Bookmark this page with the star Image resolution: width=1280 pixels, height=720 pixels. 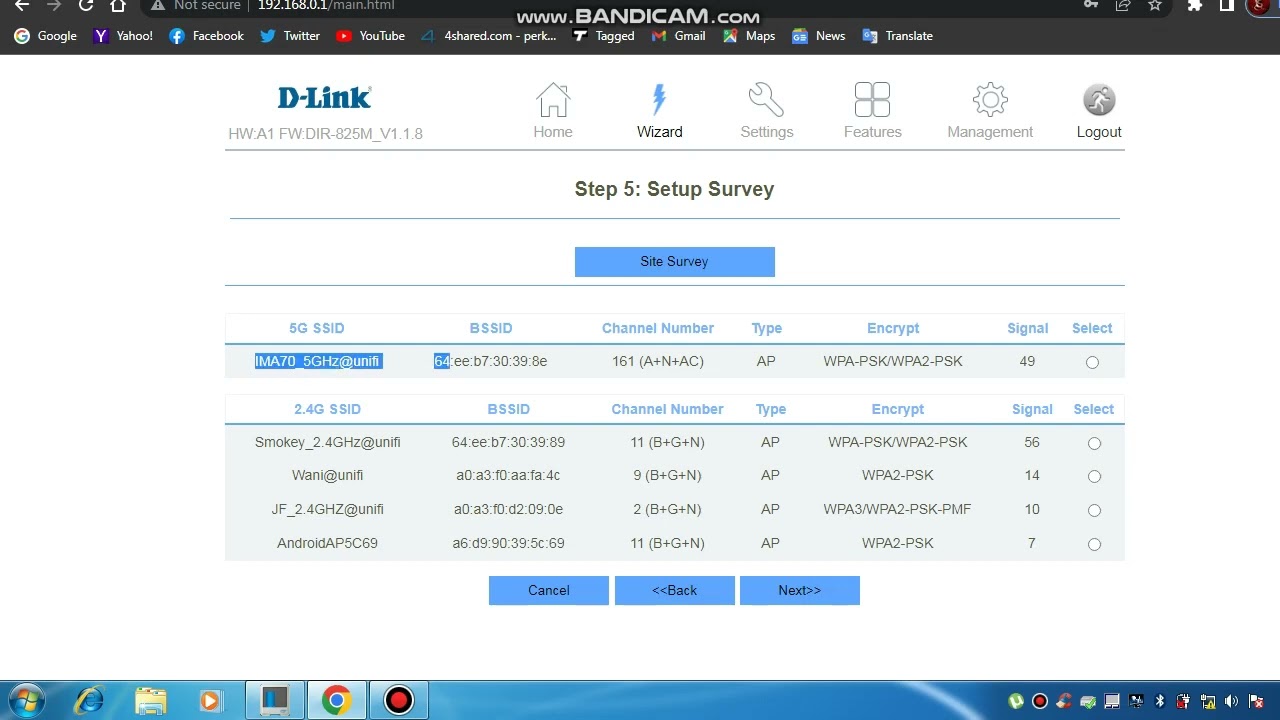pyautogui.click(x=1155, y=5)
